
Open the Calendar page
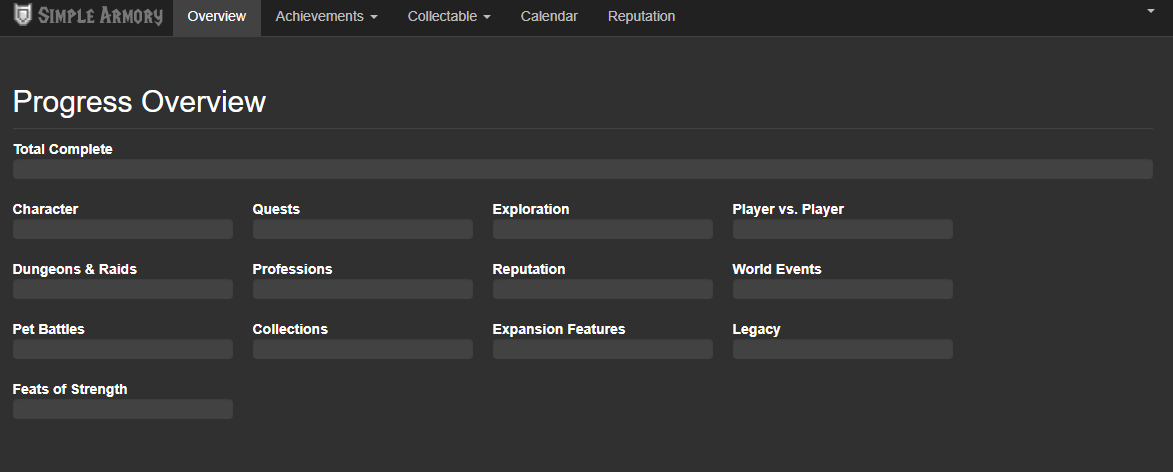pyautogui.click(x=549, y=16)
